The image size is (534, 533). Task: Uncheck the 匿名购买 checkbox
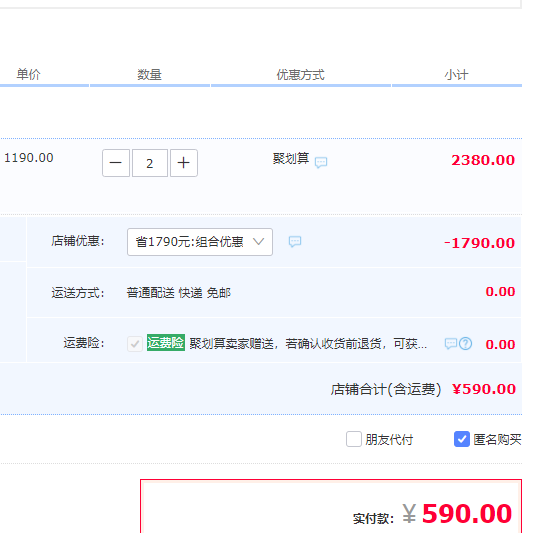(x=462, y=439)
